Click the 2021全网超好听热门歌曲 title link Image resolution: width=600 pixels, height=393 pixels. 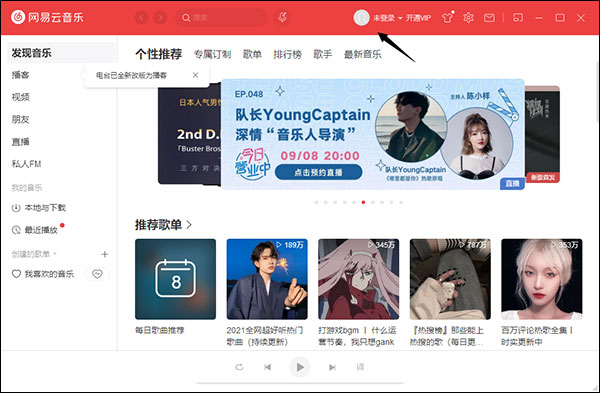[265, 336]
